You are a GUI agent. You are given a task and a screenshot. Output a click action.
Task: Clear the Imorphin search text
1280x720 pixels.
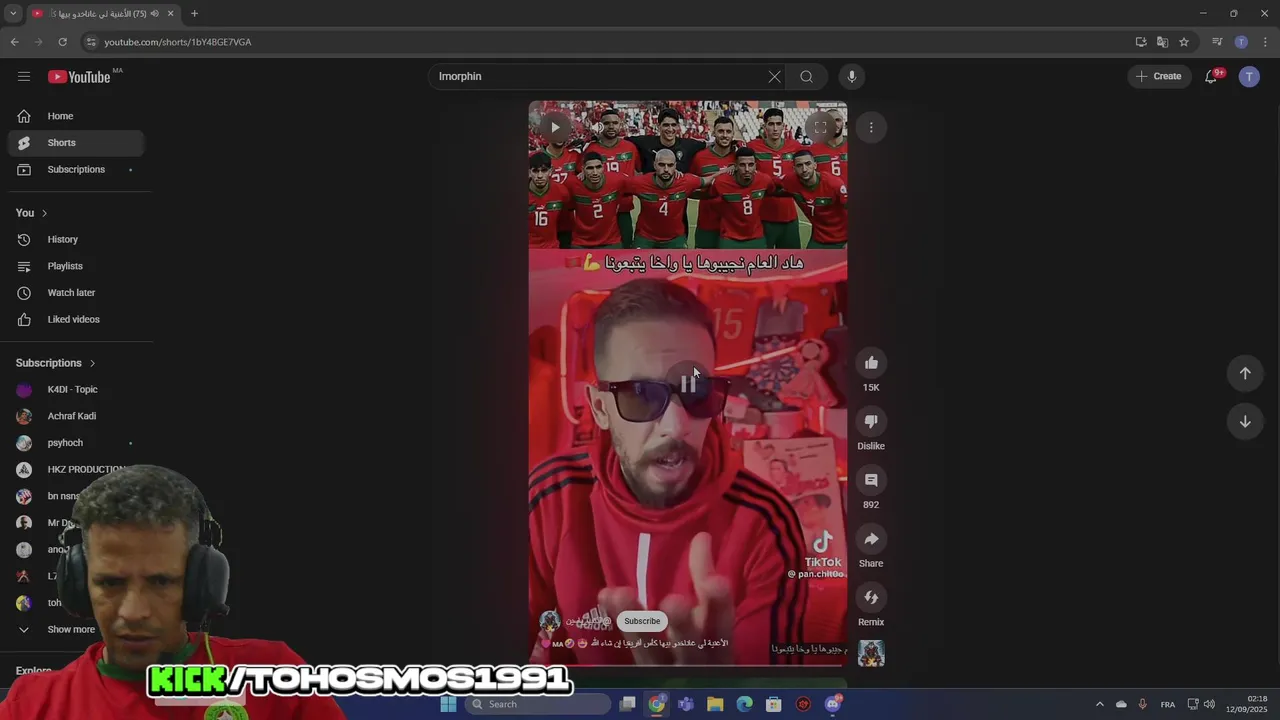[x=774, y=76]
